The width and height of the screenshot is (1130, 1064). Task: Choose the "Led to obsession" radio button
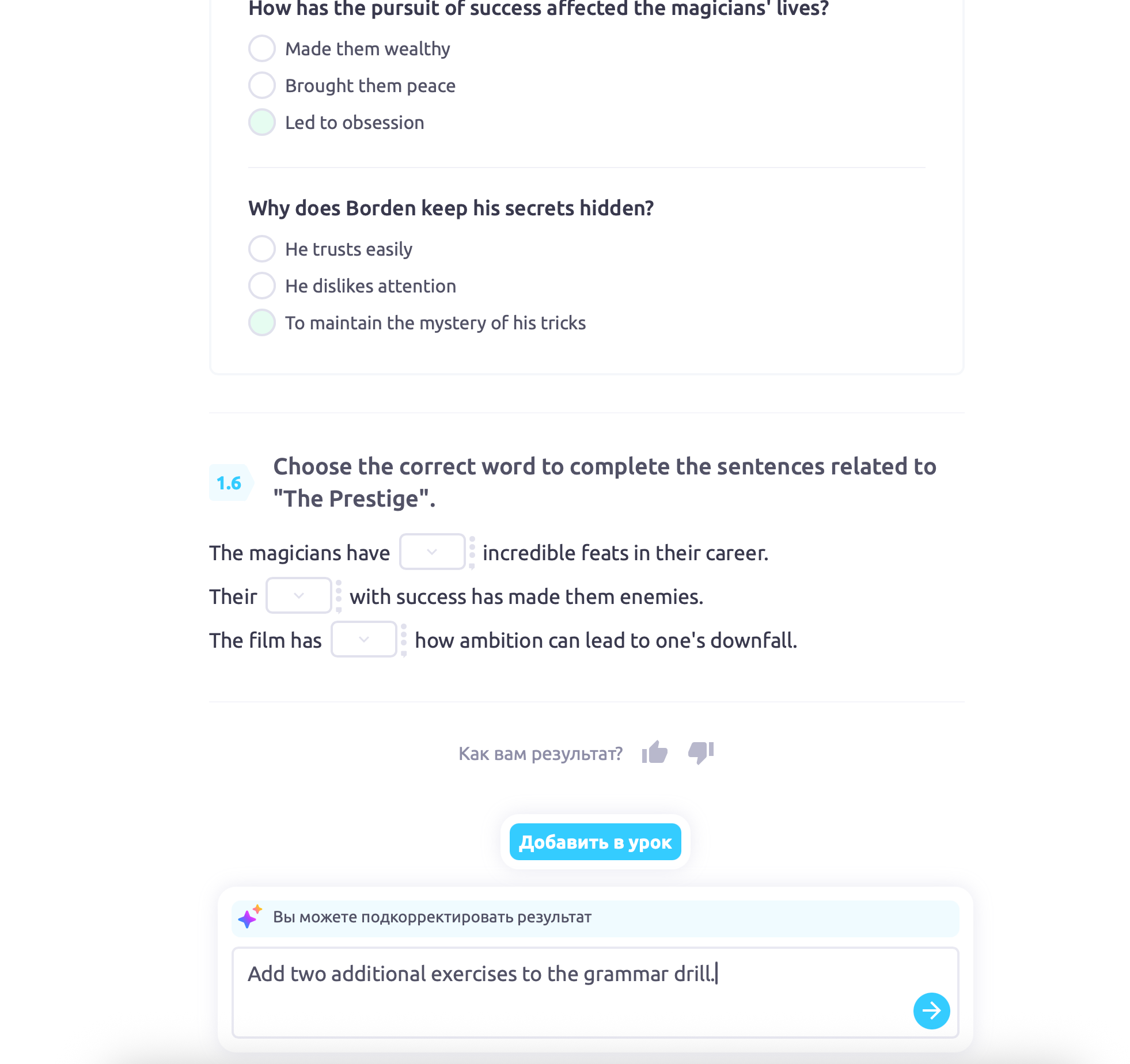pyautogui.click(x=262, y=122)
